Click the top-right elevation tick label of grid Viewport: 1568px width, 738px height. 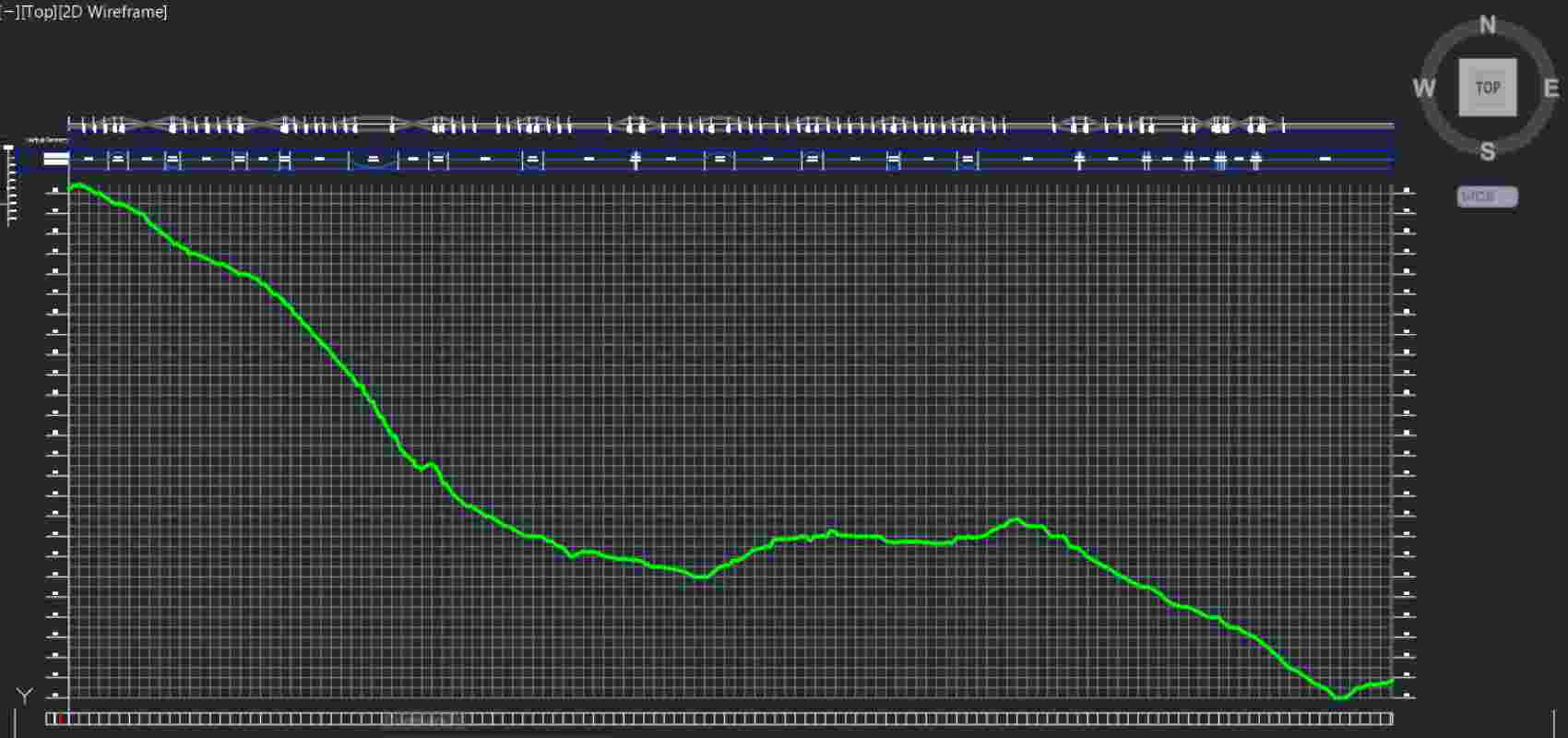click(1408, 190)
